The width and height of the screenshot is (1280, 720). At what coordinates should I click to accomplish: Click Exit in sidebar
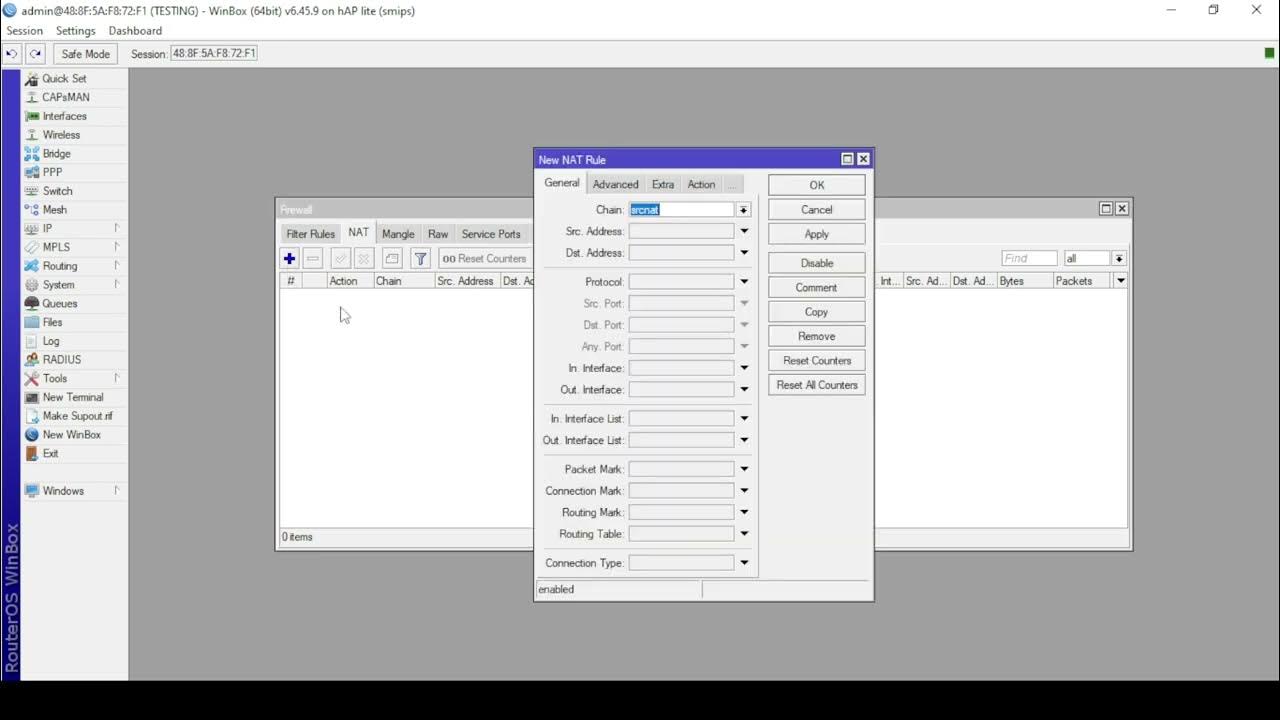click(x=50, y=453)
